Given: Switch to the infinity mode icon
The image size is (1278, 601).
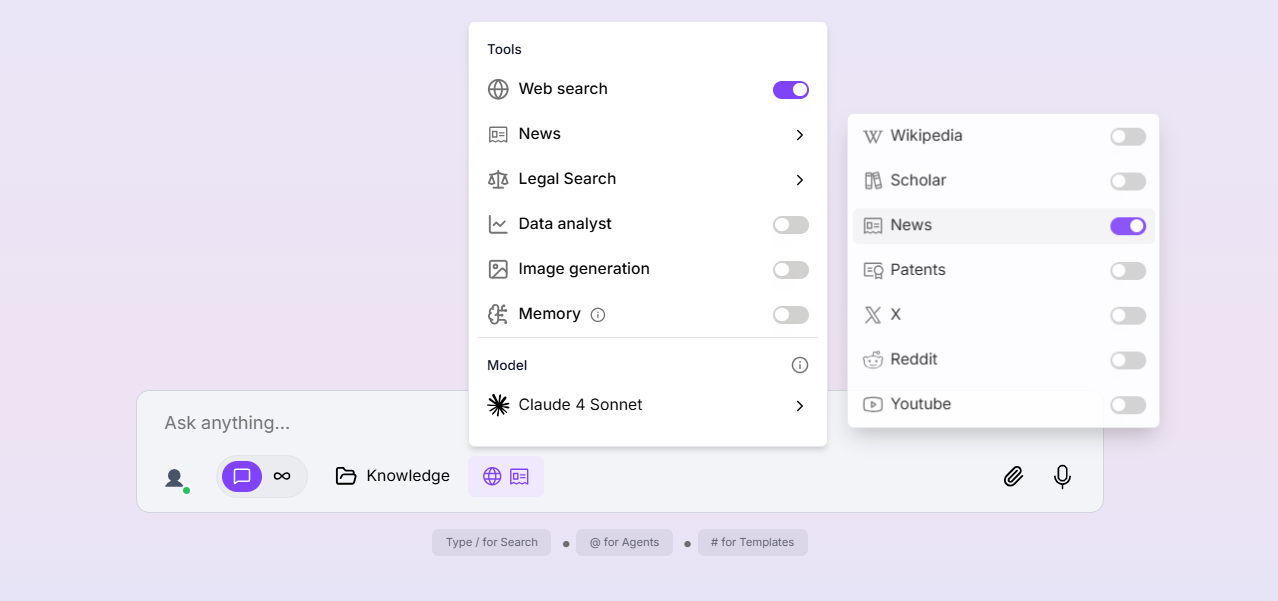Looking at the screenshot, I should tap(282, 476).
